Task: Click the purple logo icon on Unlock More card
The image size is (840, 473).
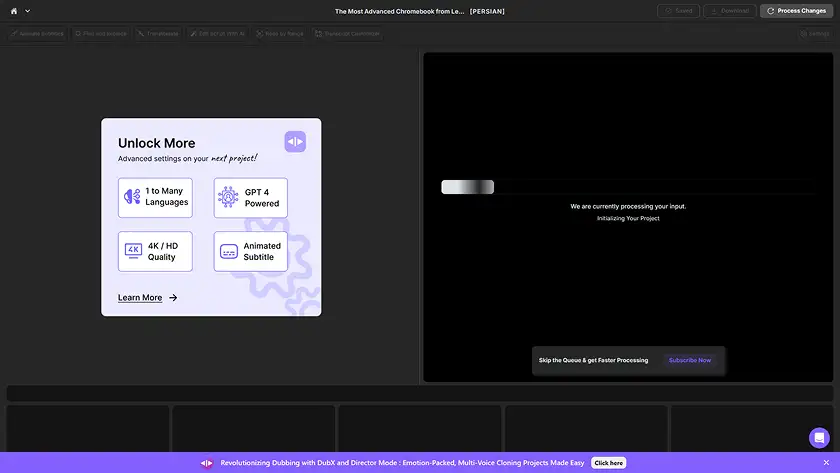Action: click(x=295, y=142)
